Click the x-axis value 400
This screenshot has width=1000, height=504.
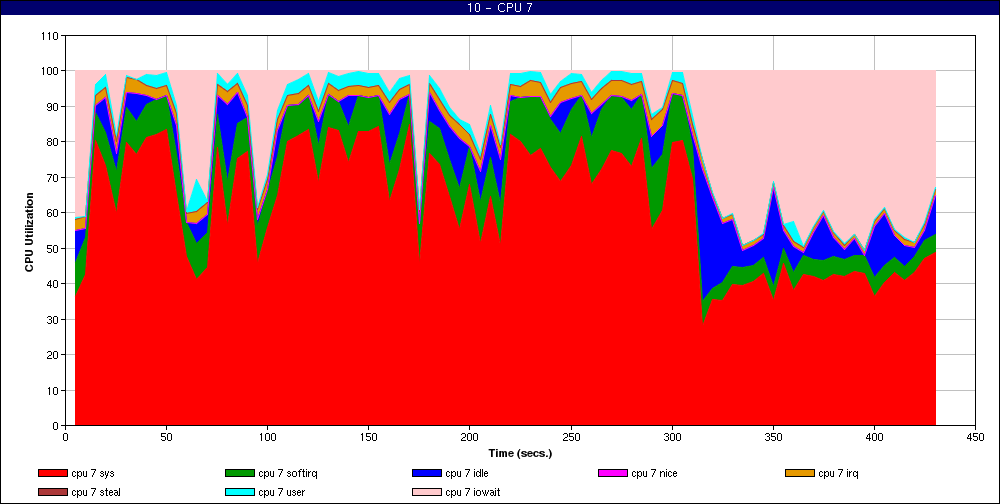pos(874,438)
